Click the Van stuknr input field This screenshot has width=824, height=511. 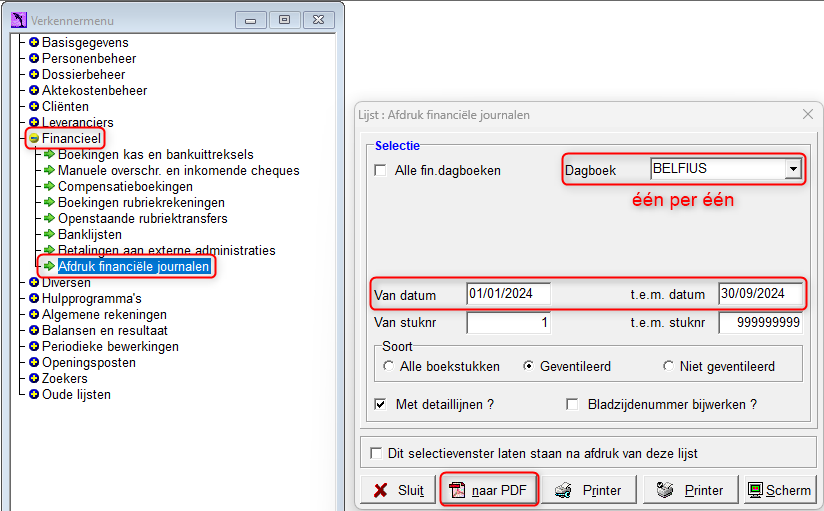[x=508, y=322]
